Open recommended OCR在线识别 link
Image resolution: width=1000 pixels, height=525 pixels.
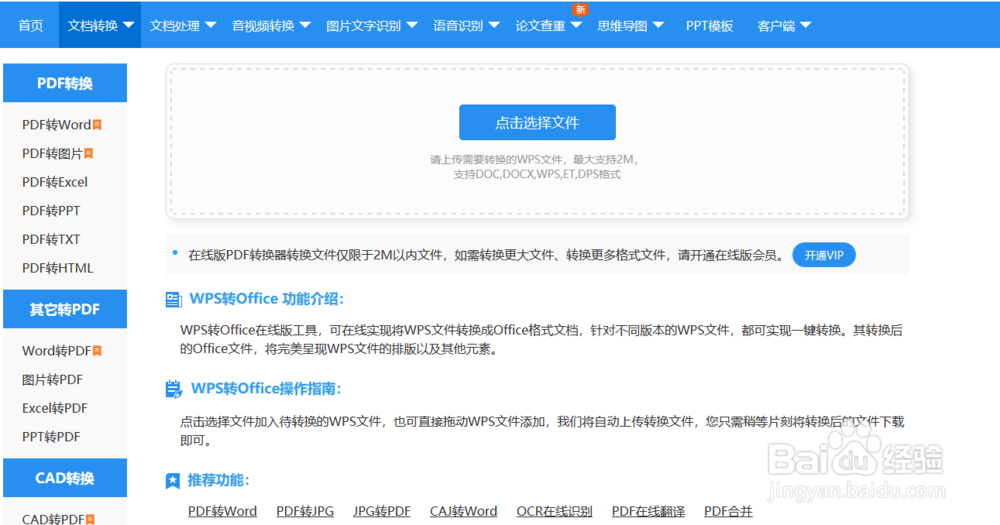point(554,511)
